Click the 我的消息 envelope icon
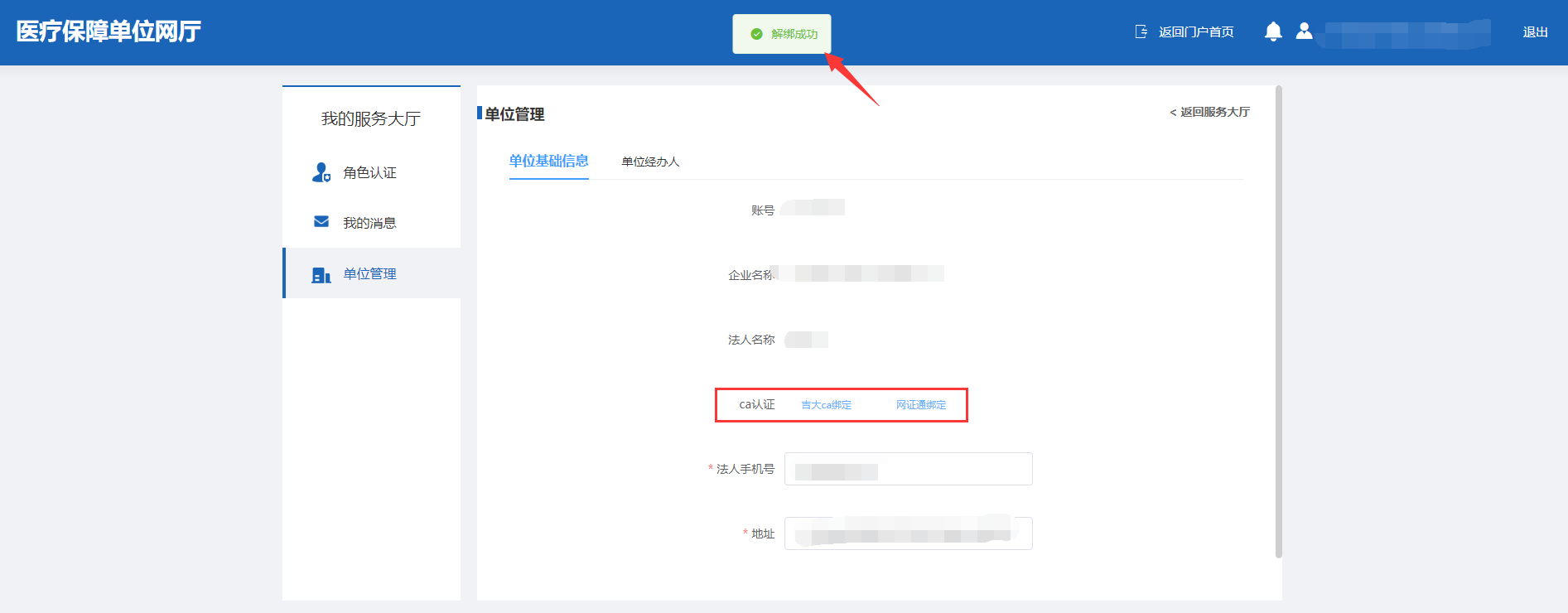 321,222
